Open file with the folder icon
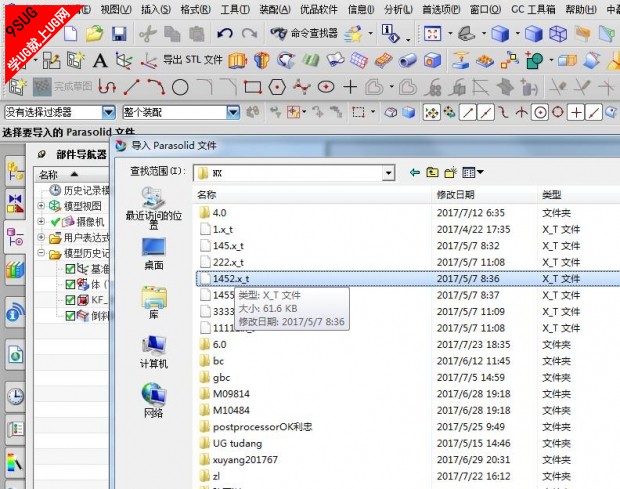The width and height of the screenshot is (620, 489). [x=95, y=34]
